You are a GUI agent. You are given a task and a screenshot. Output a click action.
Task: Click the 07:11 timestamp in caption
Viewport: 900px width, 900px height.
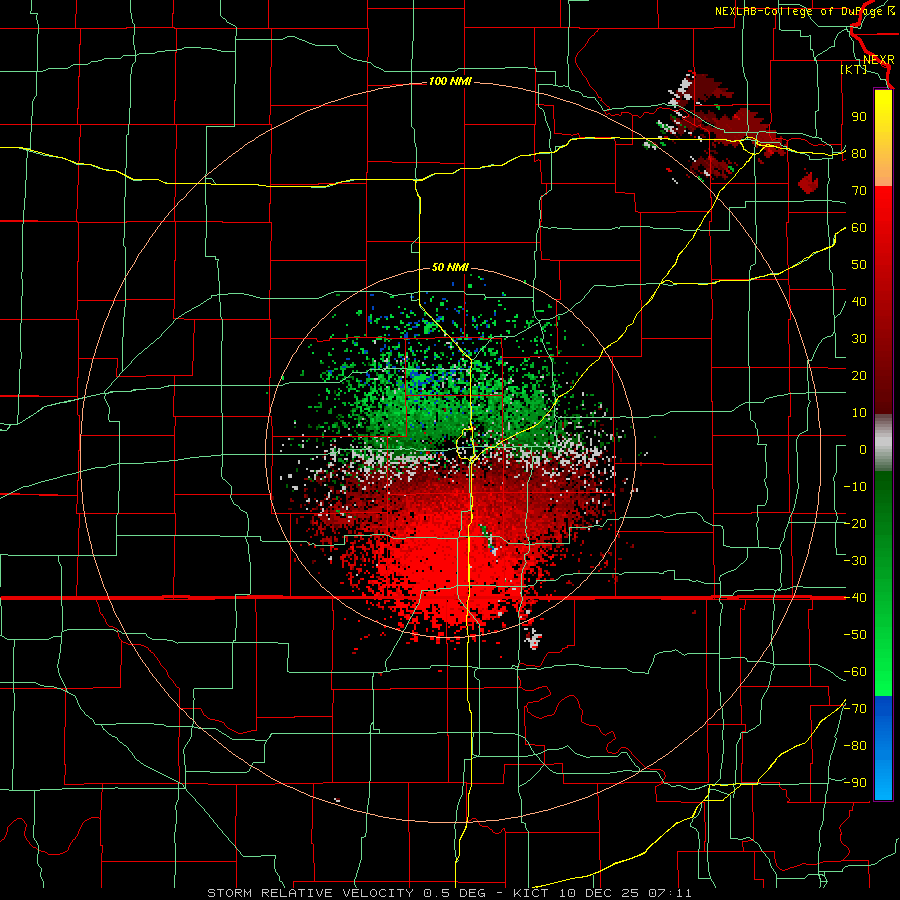(x=671, y=893)
